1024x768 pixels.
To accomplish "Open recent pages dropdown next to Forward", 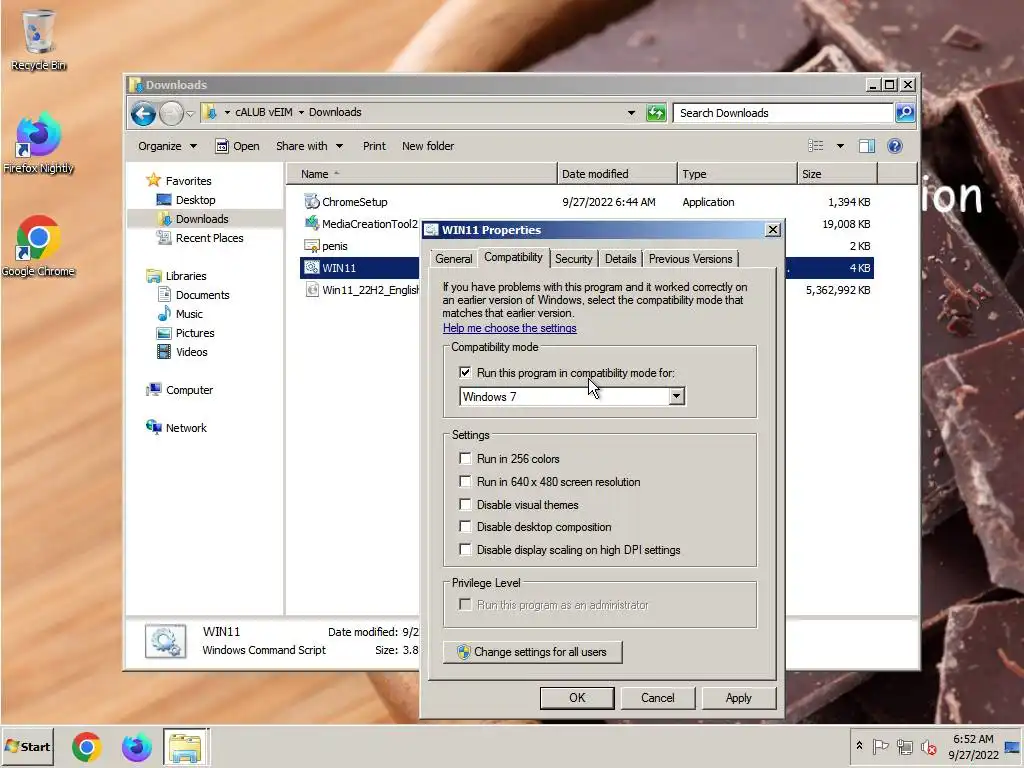I will (x=190, y=114).
